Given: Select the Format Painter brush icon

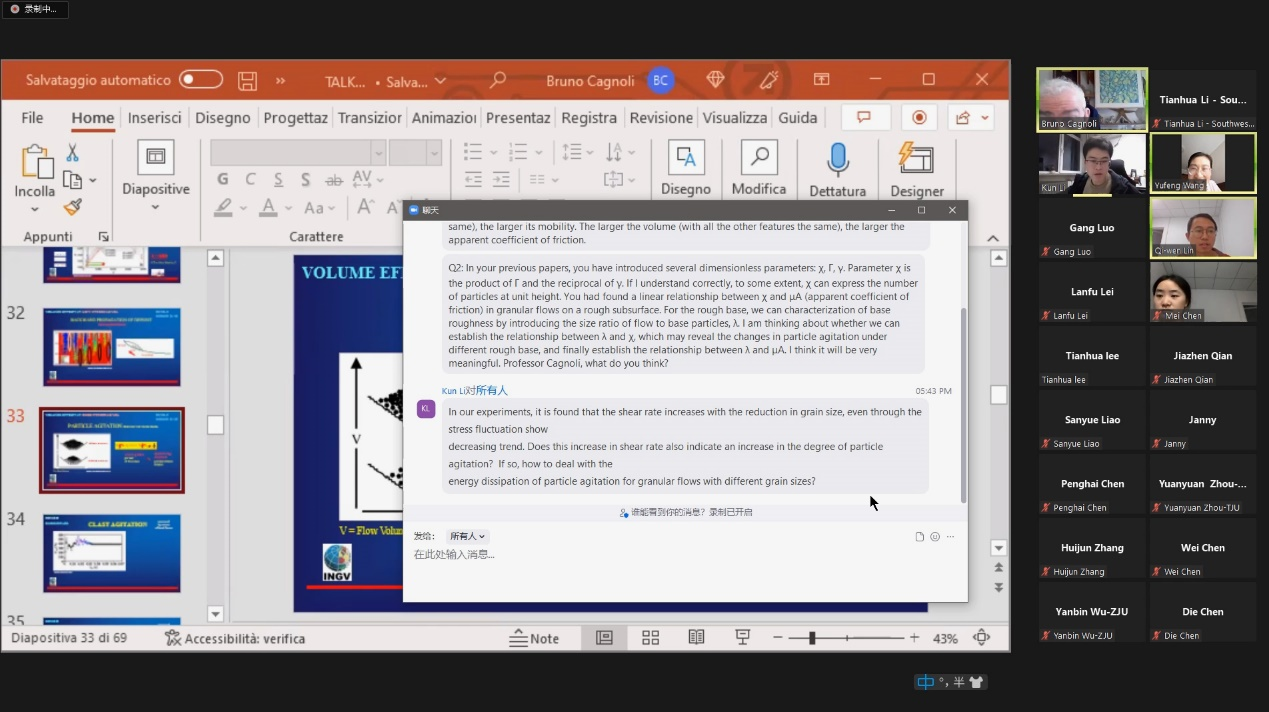Looking at the screenshot, I should (x=72, y=207).
